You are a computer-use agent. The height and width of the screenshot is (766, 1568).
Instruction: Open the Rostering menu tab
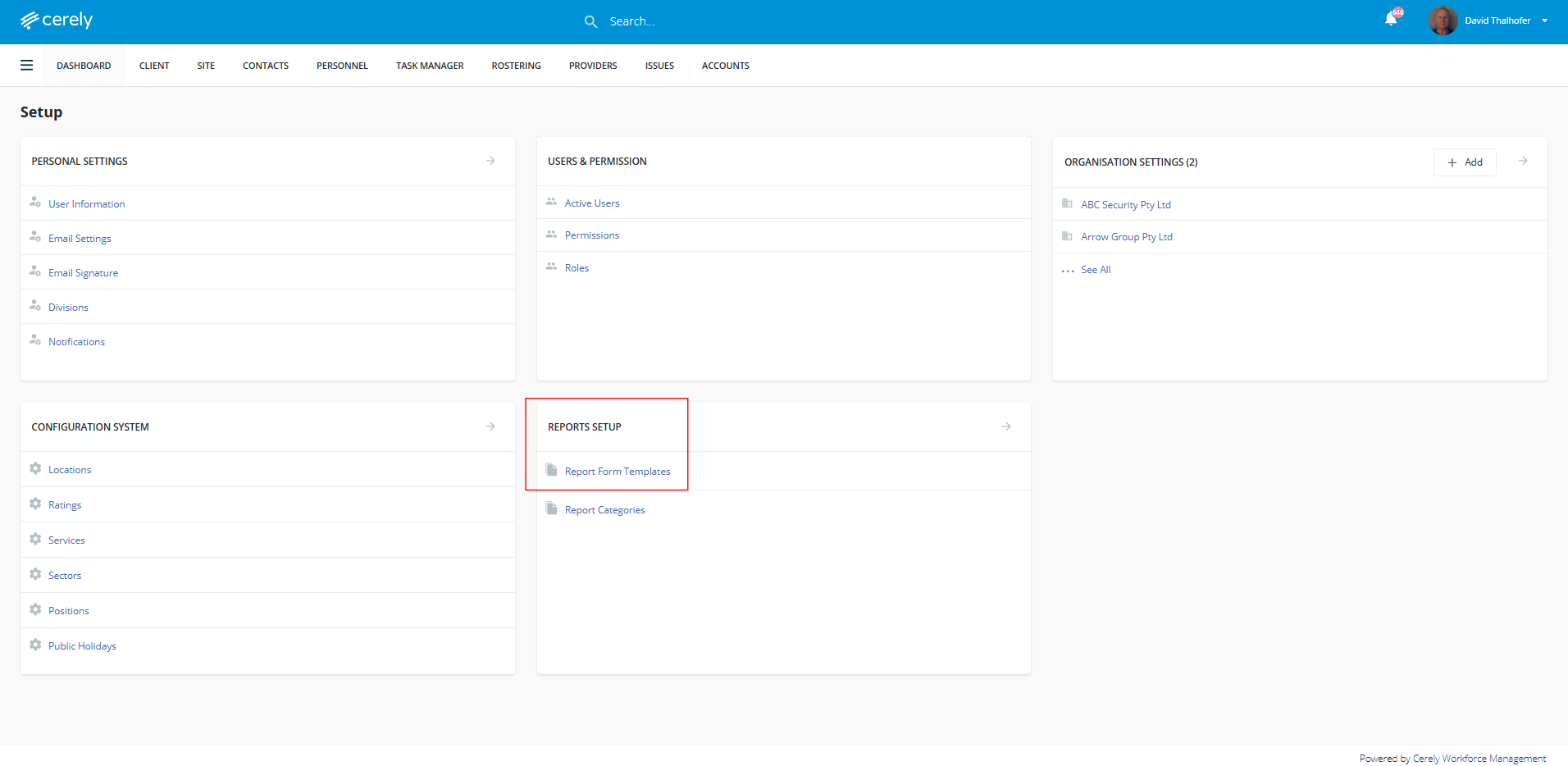point(516,66)
